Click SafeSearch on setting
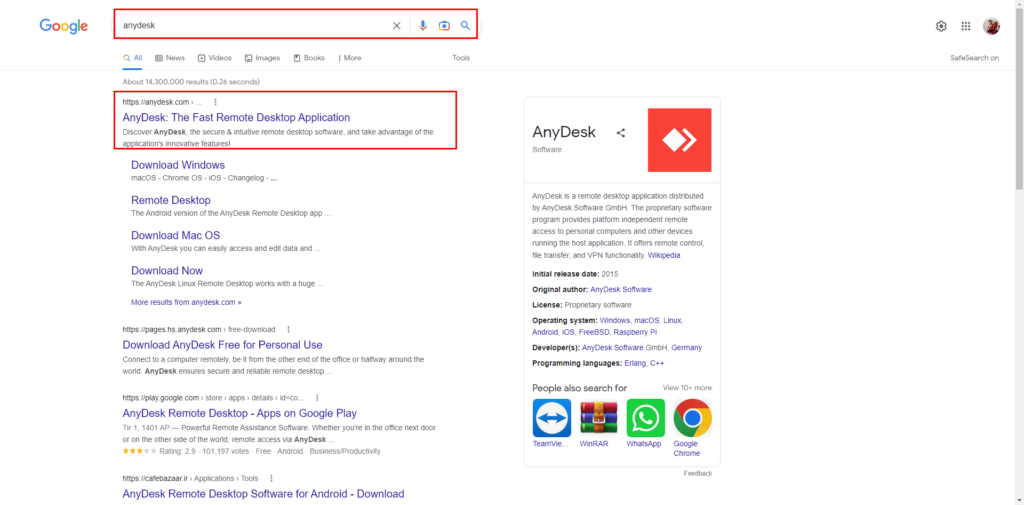 pos(974,58)
